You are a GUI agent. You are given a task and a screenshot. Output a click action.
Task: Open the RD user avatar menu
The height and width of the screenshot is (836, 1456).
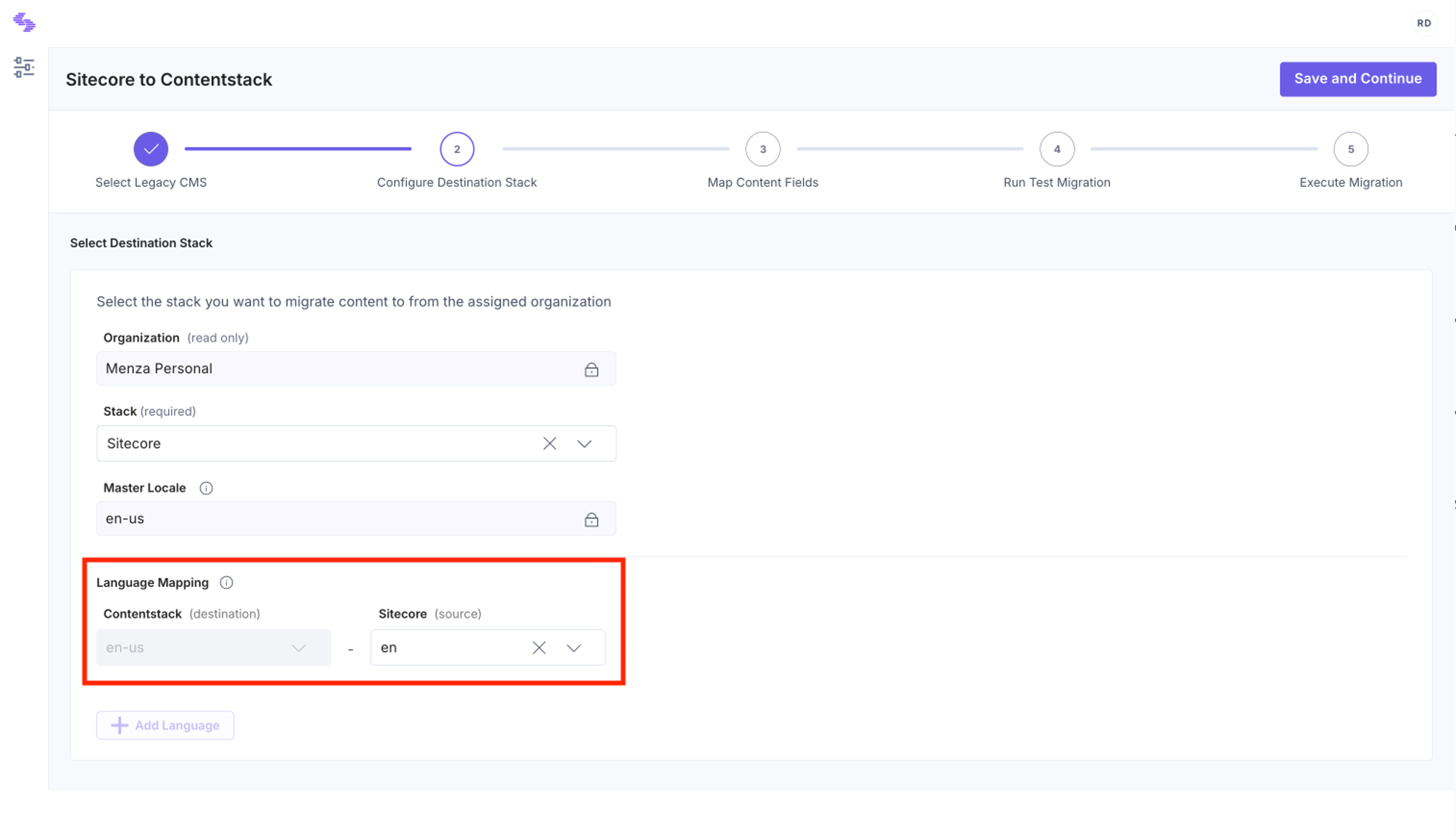click(x=1424, y=23)
